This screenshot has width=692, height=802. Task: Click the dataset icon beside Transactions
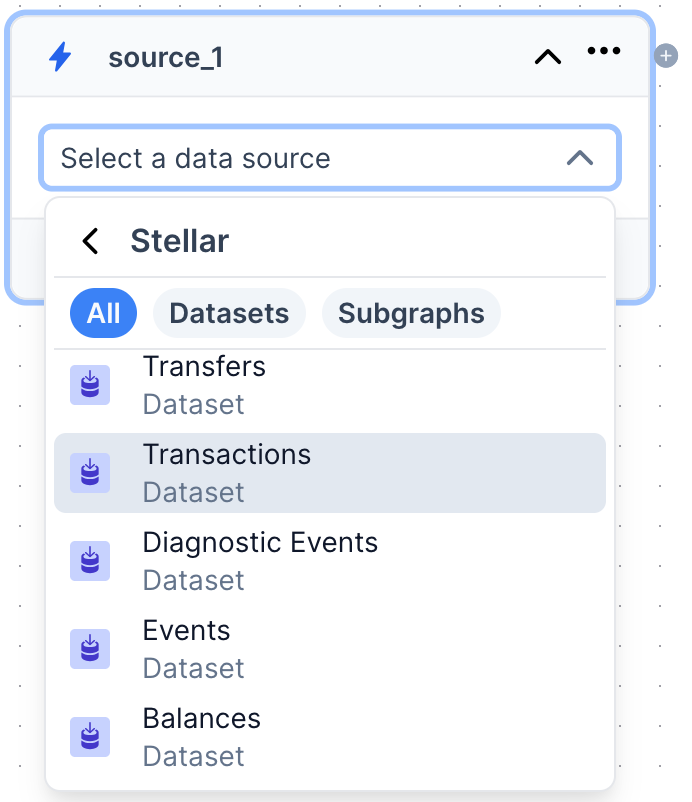(x=90, y=473)
